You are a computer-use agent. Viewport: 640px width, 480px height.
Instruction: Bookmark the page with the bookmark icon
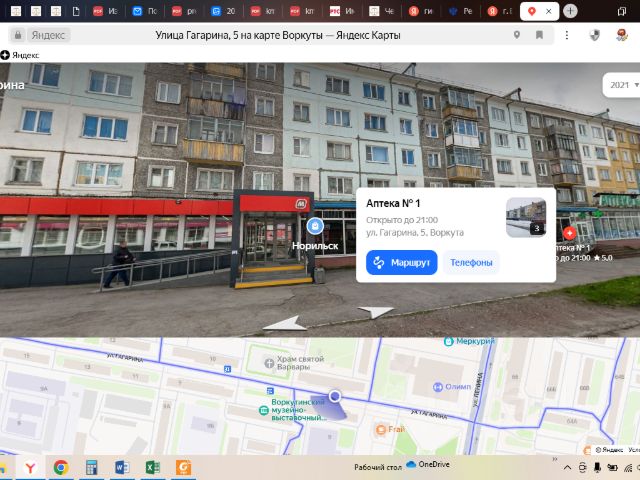click(x=539, y=35)
